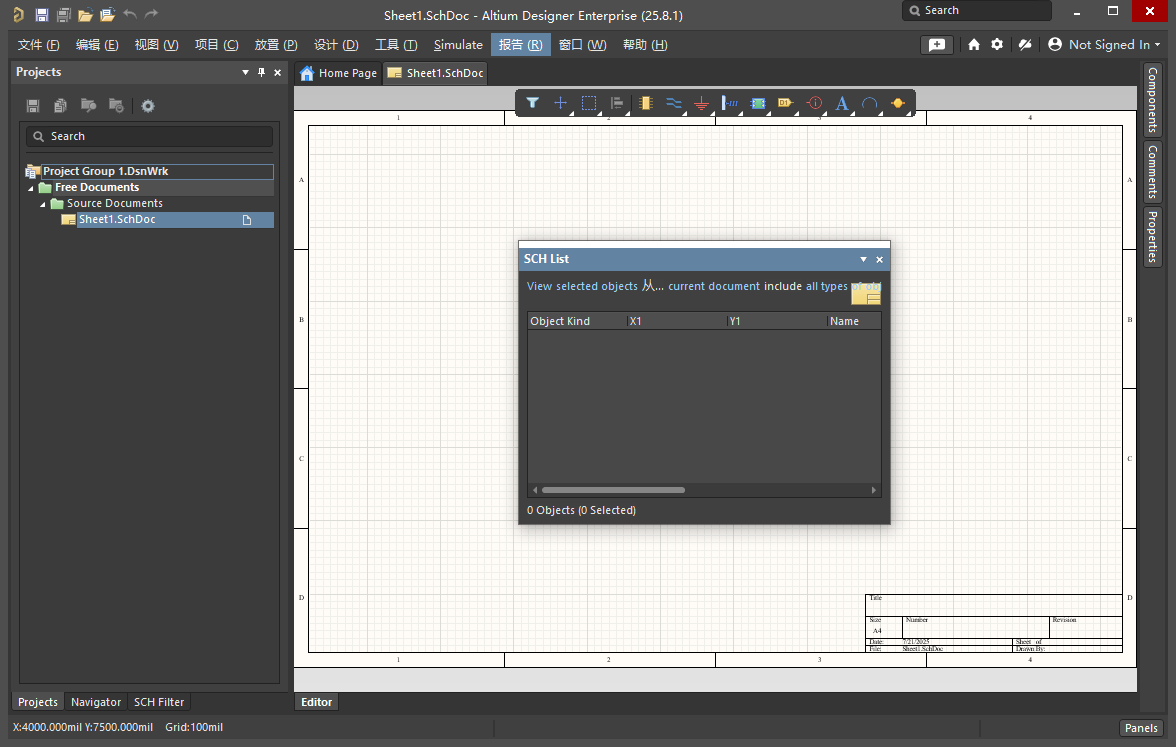Pin the Projects panel
The height and width of the screenshot is (747, 1176).
pyautogui.click(x=262, y=72)
